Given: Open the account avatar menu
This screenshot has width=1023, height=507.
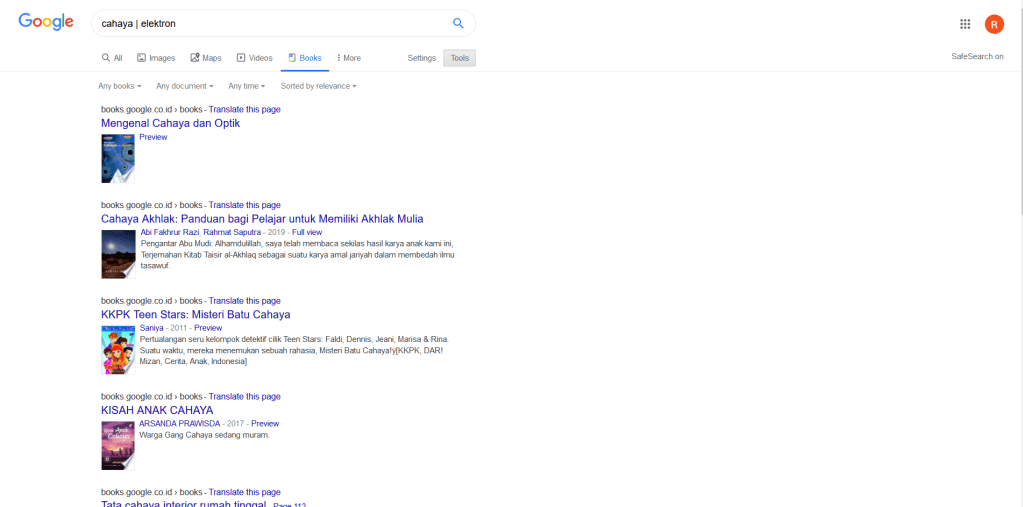Looking at the screenshot, I should [x=993, y=24].
